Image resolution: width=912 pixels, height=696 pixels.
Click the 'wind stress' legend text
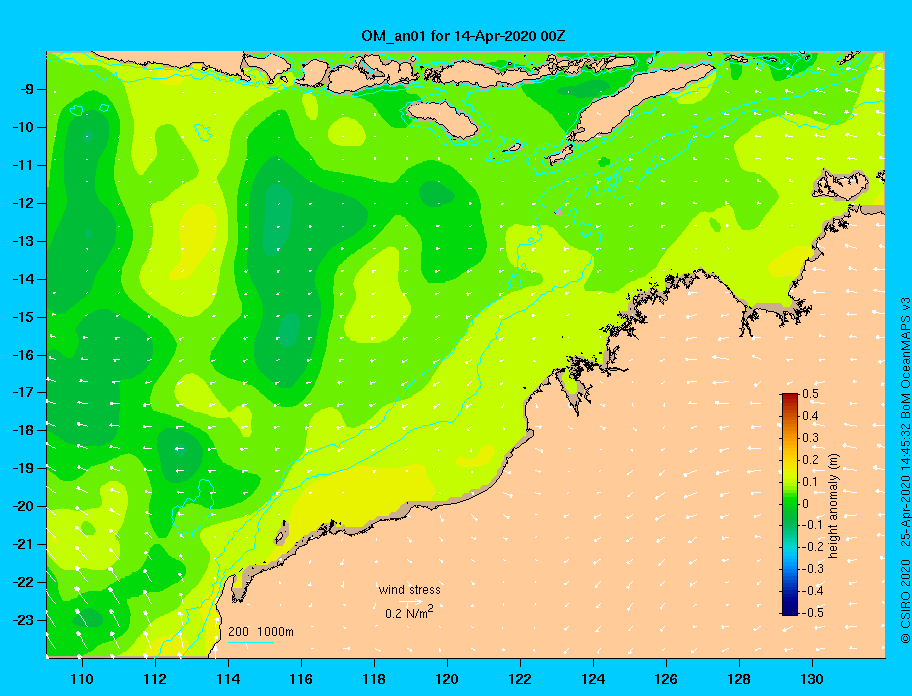click(x=409, y=590)
